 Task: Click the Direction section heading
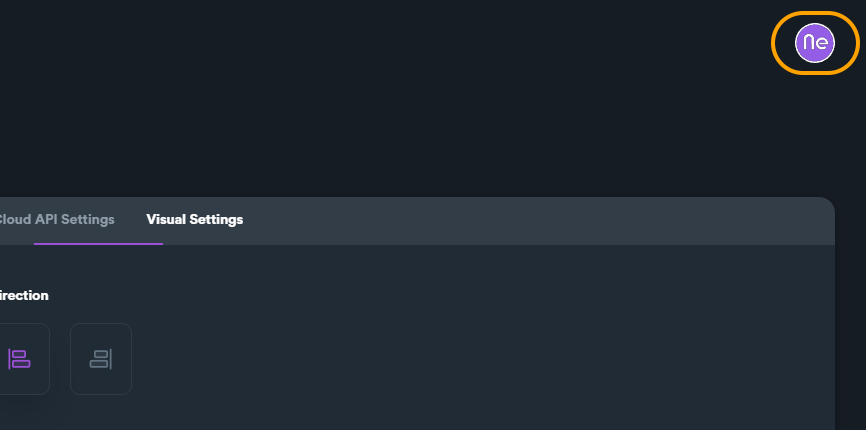[x=24, y=296]
